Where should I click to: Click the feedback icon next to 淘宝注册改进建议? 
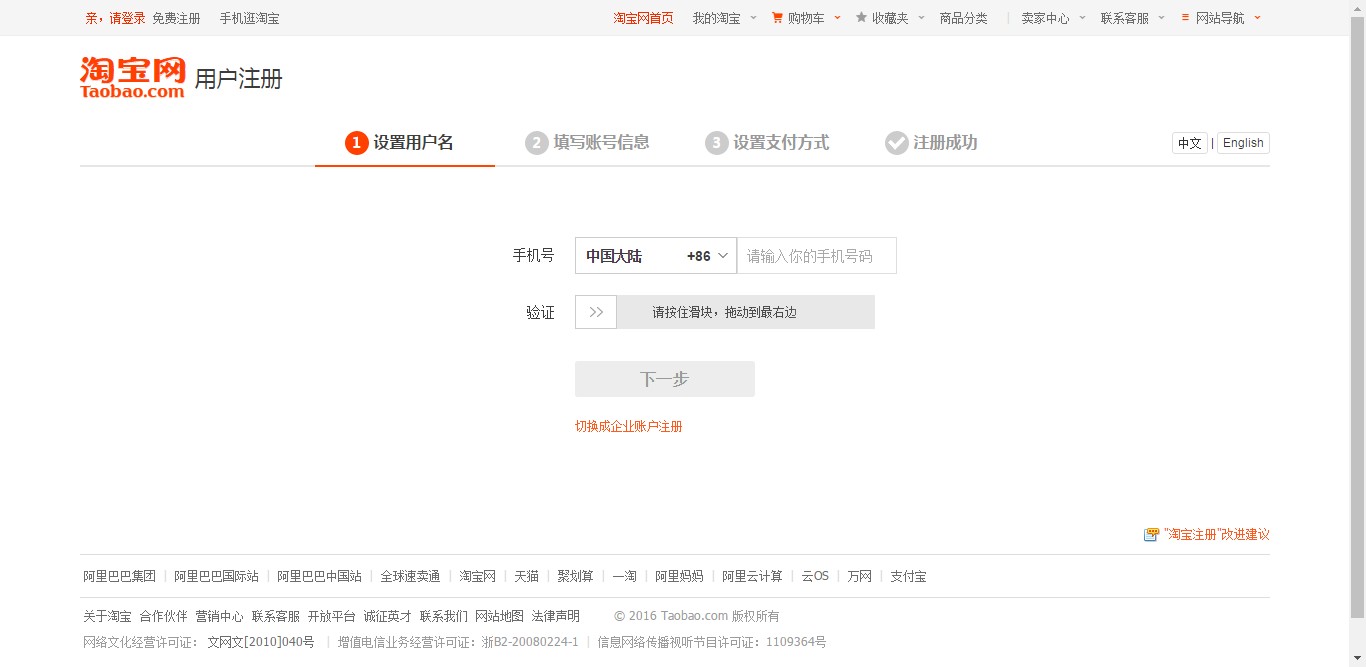point(1151,535)
